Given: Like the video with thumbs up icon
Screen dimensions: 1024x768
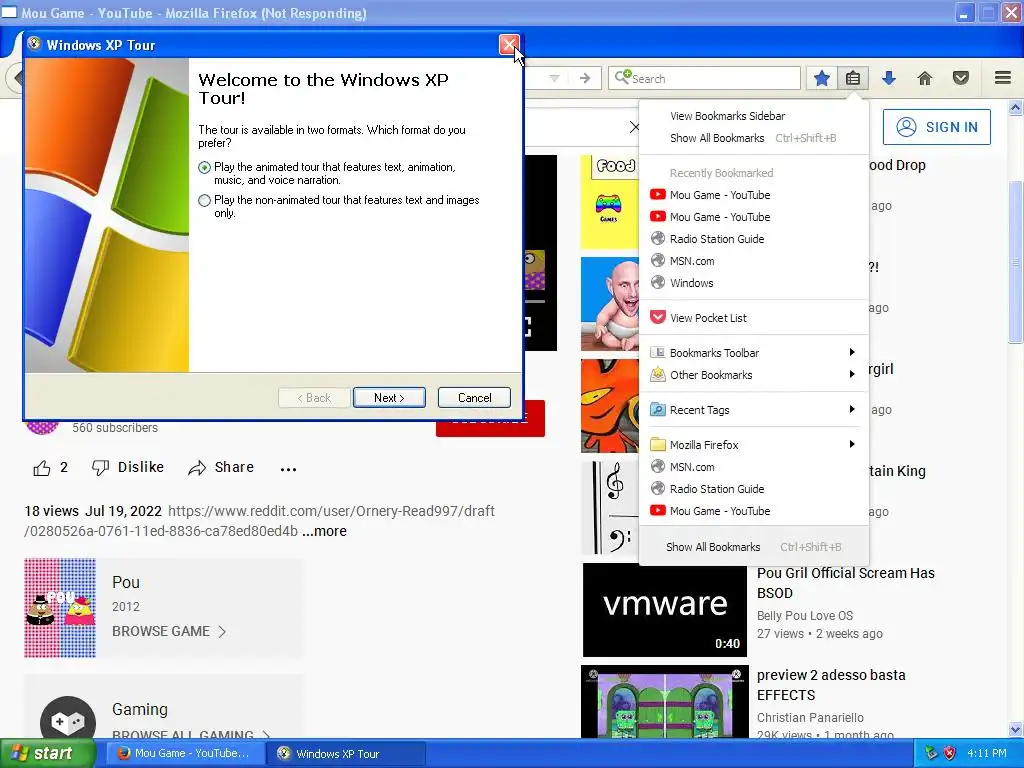Looking at the screenshot, I should (42, 468).
